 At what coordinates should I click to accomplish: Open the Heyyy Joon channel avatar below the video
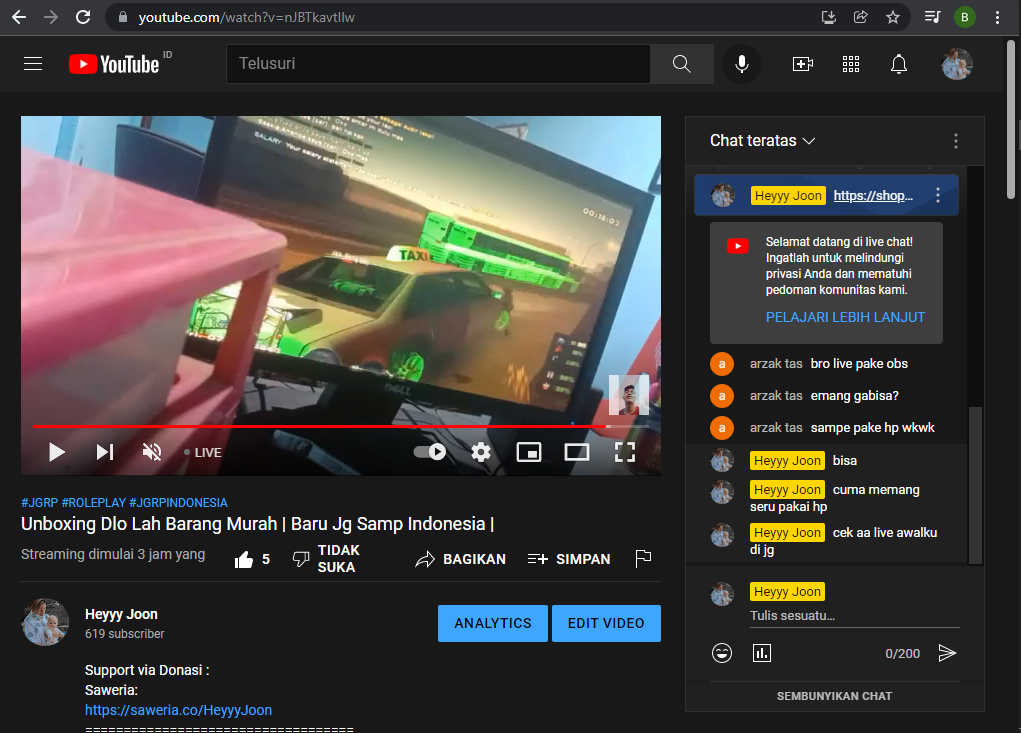point(45,622)
